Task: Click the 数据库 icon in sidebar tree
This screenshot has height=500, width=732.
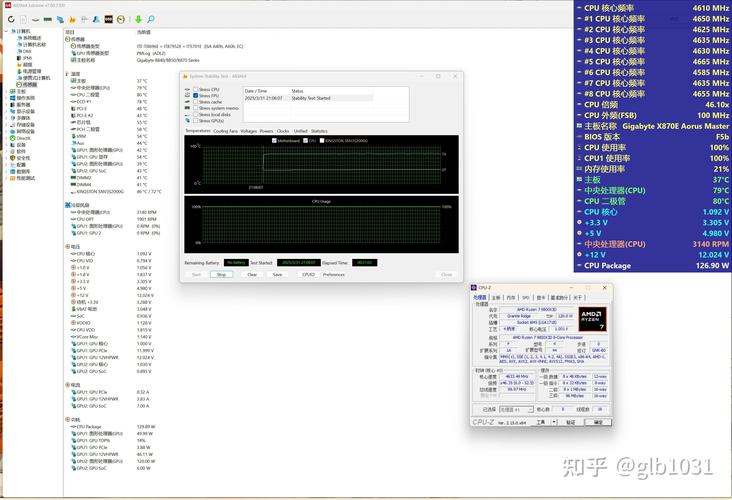Action: click(x=13, y=171)
